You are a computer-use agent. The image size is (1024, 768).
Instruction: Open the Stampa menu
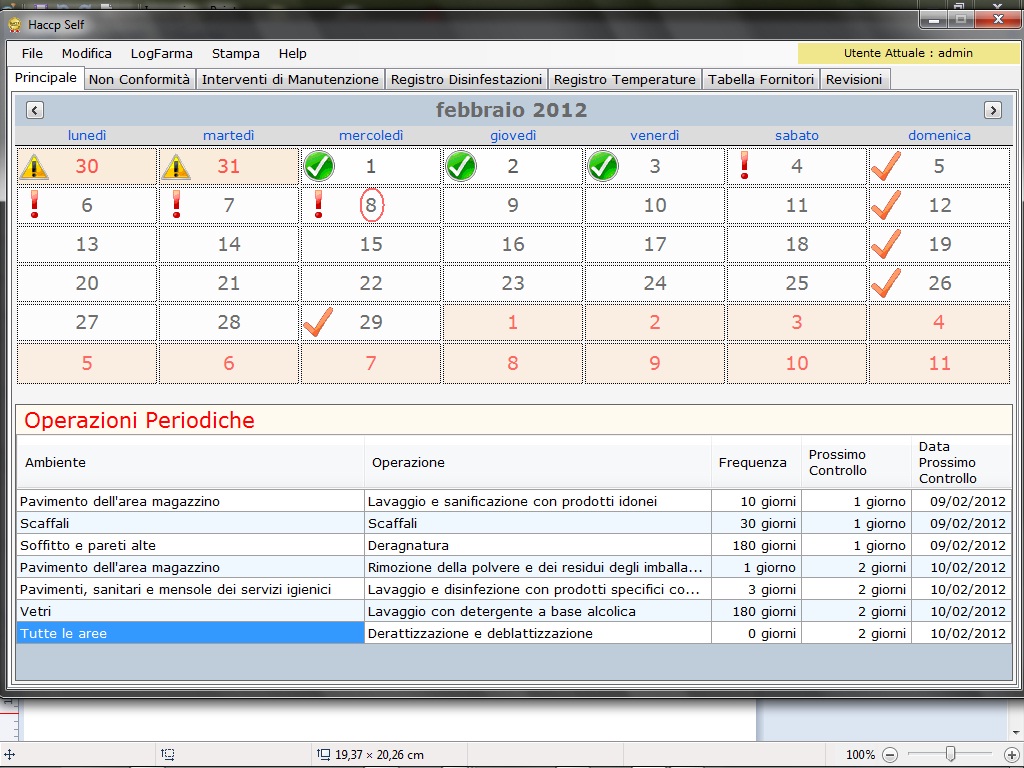coord(235,53)
